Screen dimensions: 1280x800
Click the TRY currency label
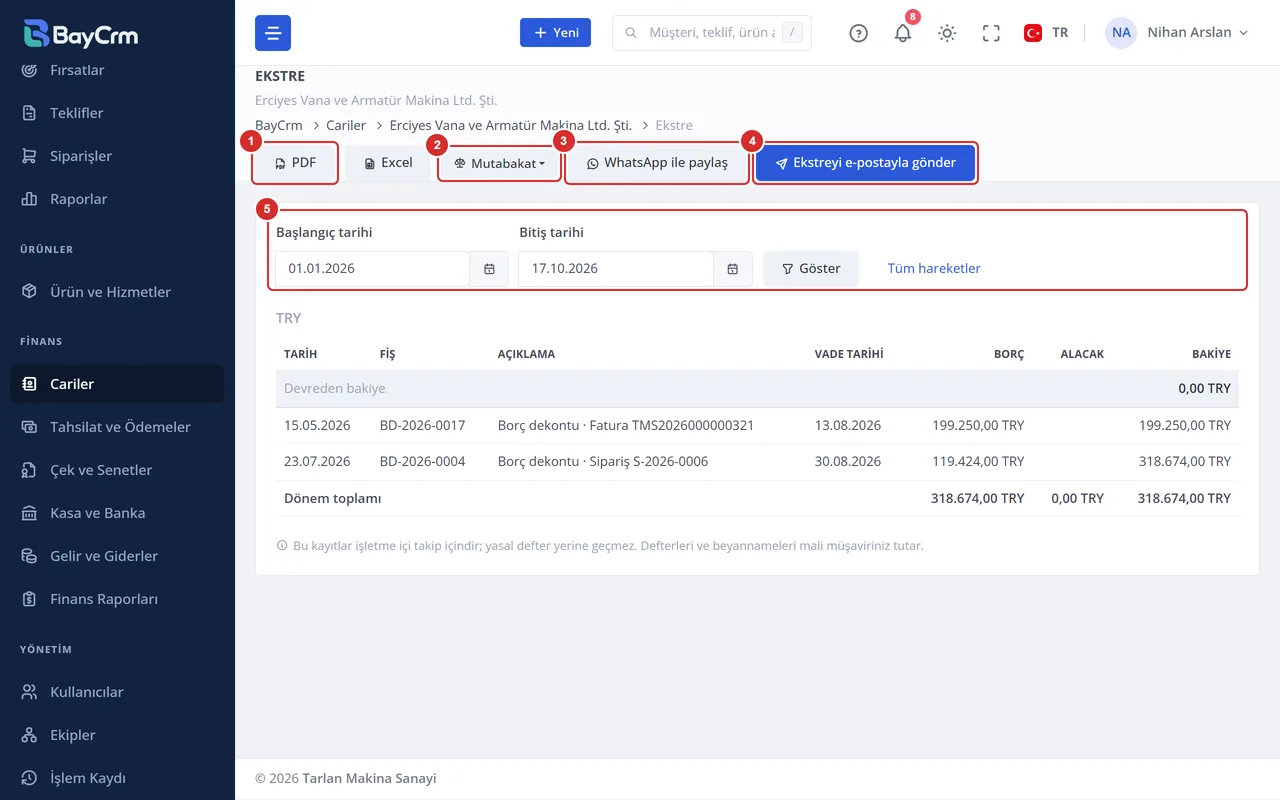(289, 318)
